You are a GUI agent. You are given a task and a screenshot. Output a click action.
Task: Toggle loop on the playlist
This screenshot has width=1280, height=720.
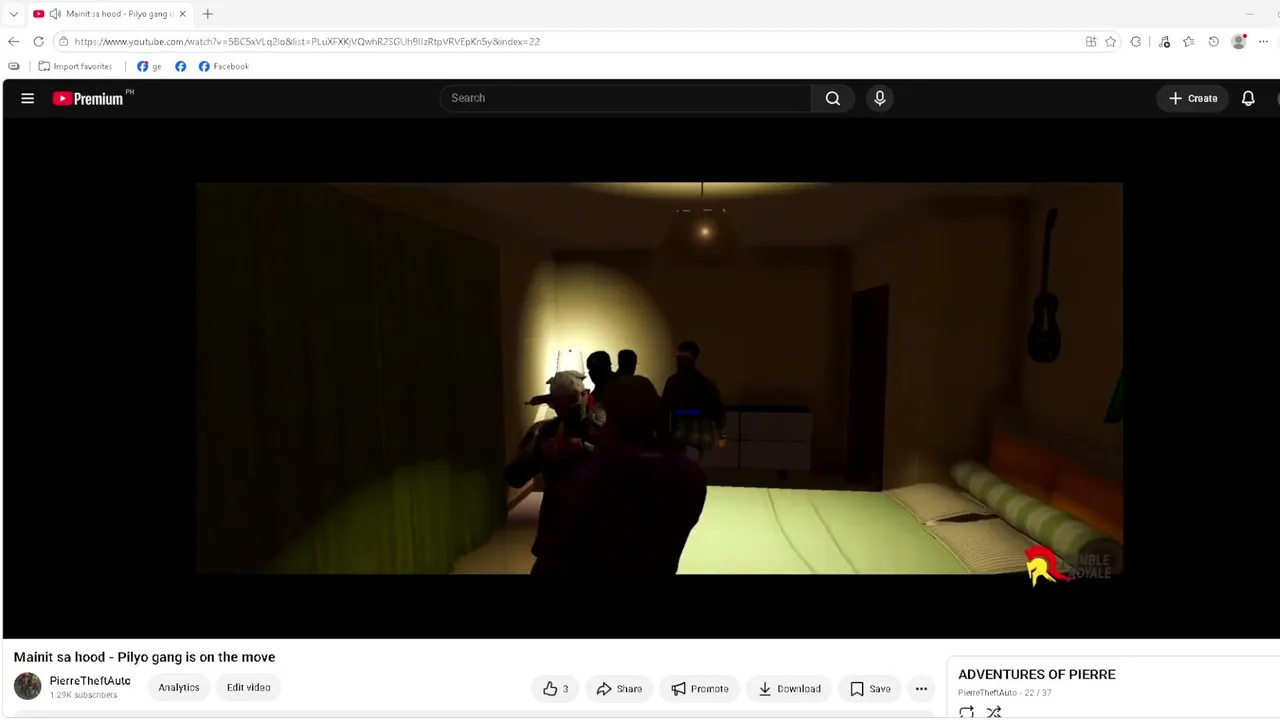[x=967, y=712]
